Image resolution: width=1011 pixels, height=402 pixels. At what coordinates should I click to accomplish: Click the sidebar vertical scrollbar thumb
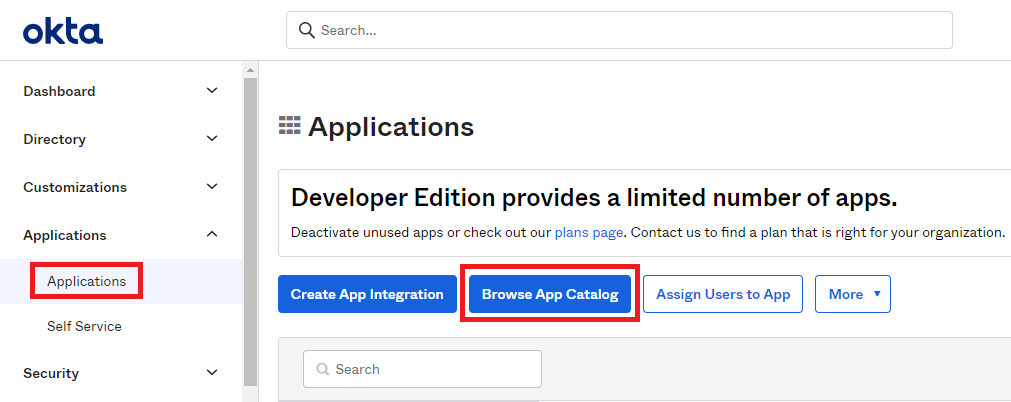[x=250, y=232]
